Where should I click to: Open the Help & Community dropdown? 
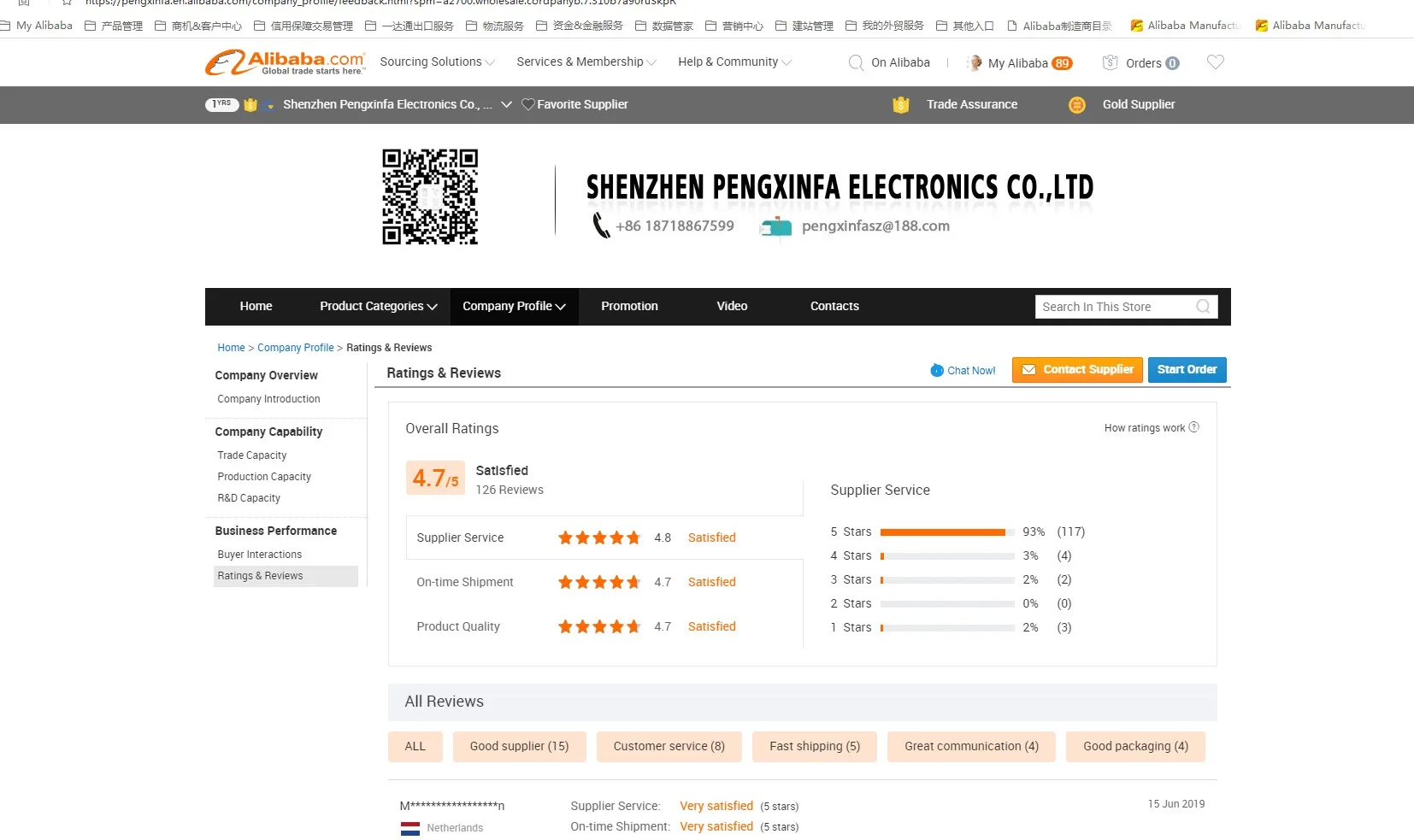[x=734, y=62]
